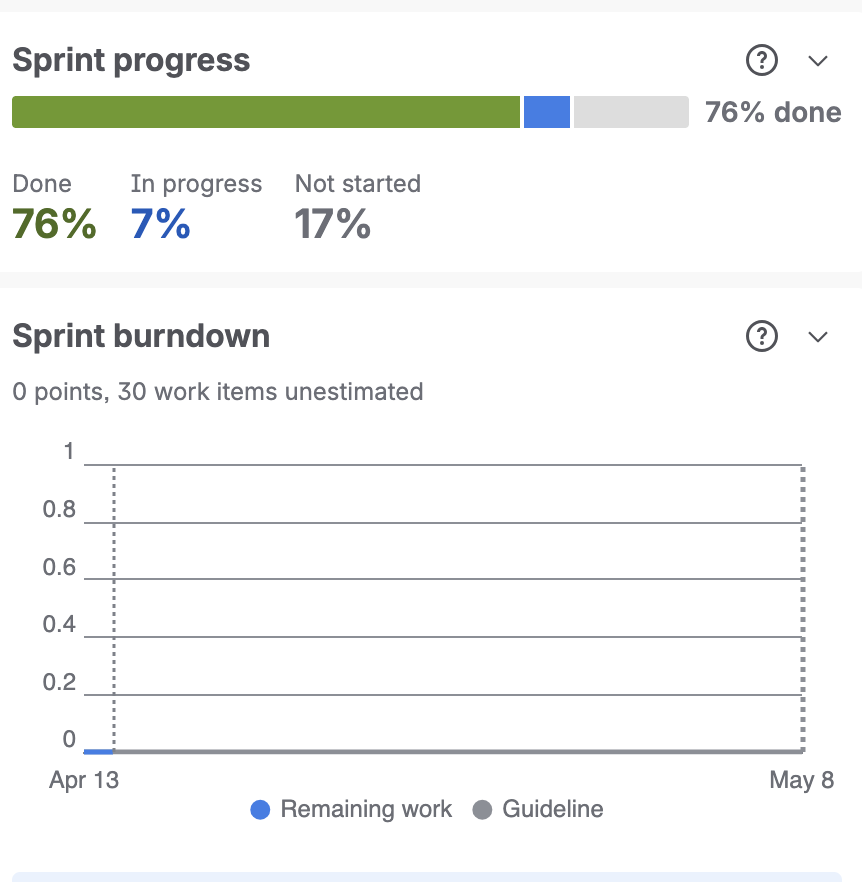Expand the partially visible panel at bottom
Image resolution: width=862 pixels, height=882 pixels.
(431, 876)
